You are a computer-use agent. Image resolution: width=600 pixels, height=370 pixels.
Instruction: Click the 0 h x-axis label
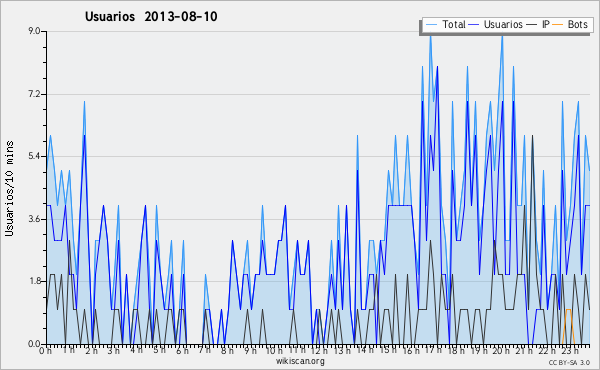tap(45, 350)
